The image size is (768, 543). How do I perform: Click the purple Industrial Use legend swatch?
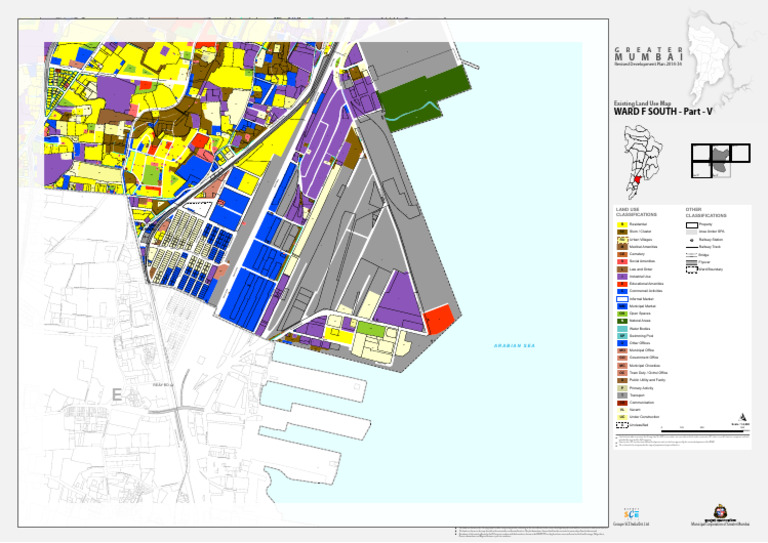point(622,277)
